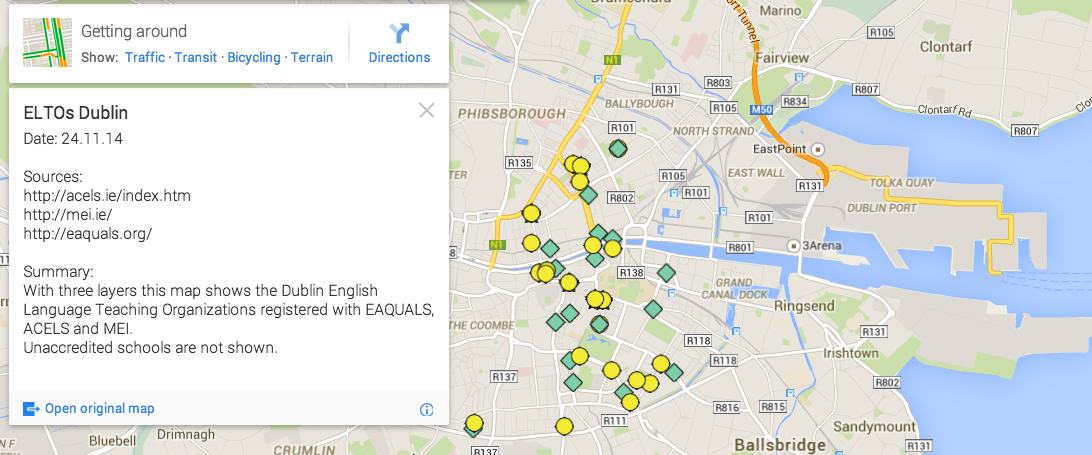Click the http://eaquals.org/ source text

point(88,234)
